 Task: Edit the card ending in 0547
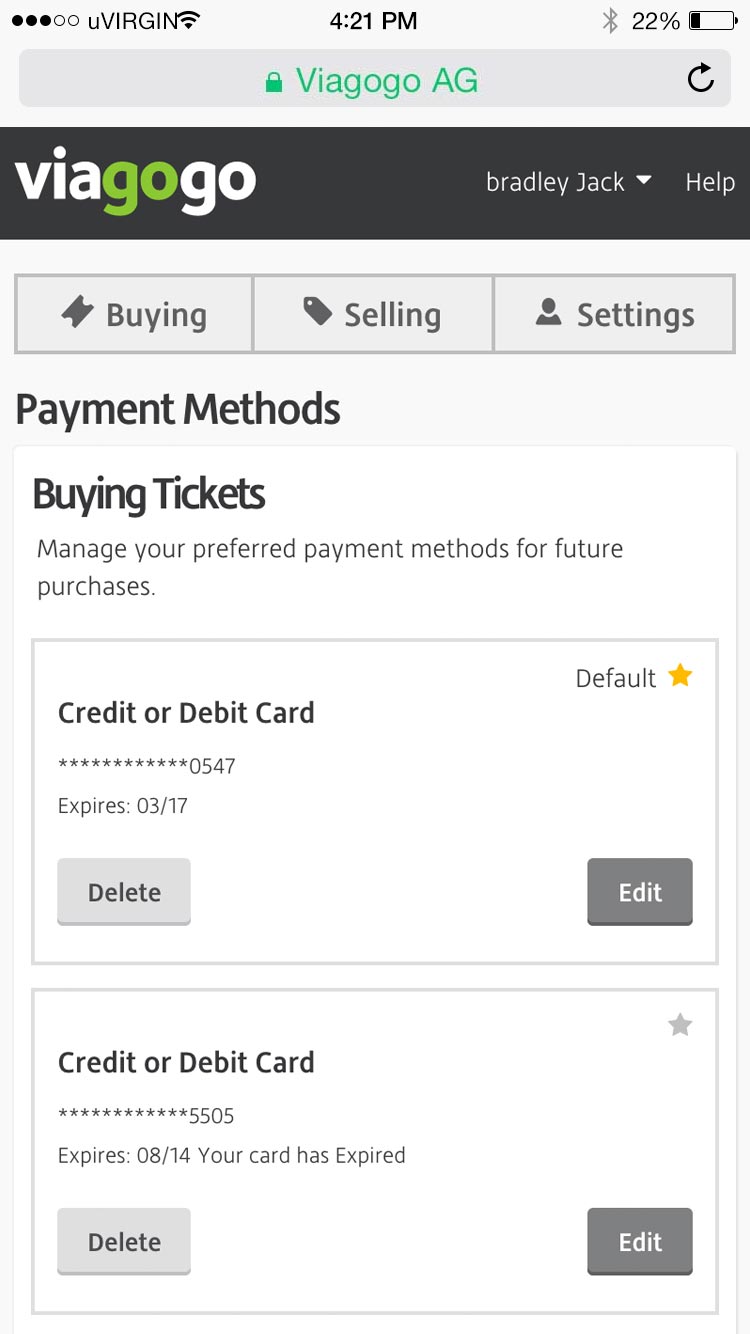point(640,892)
